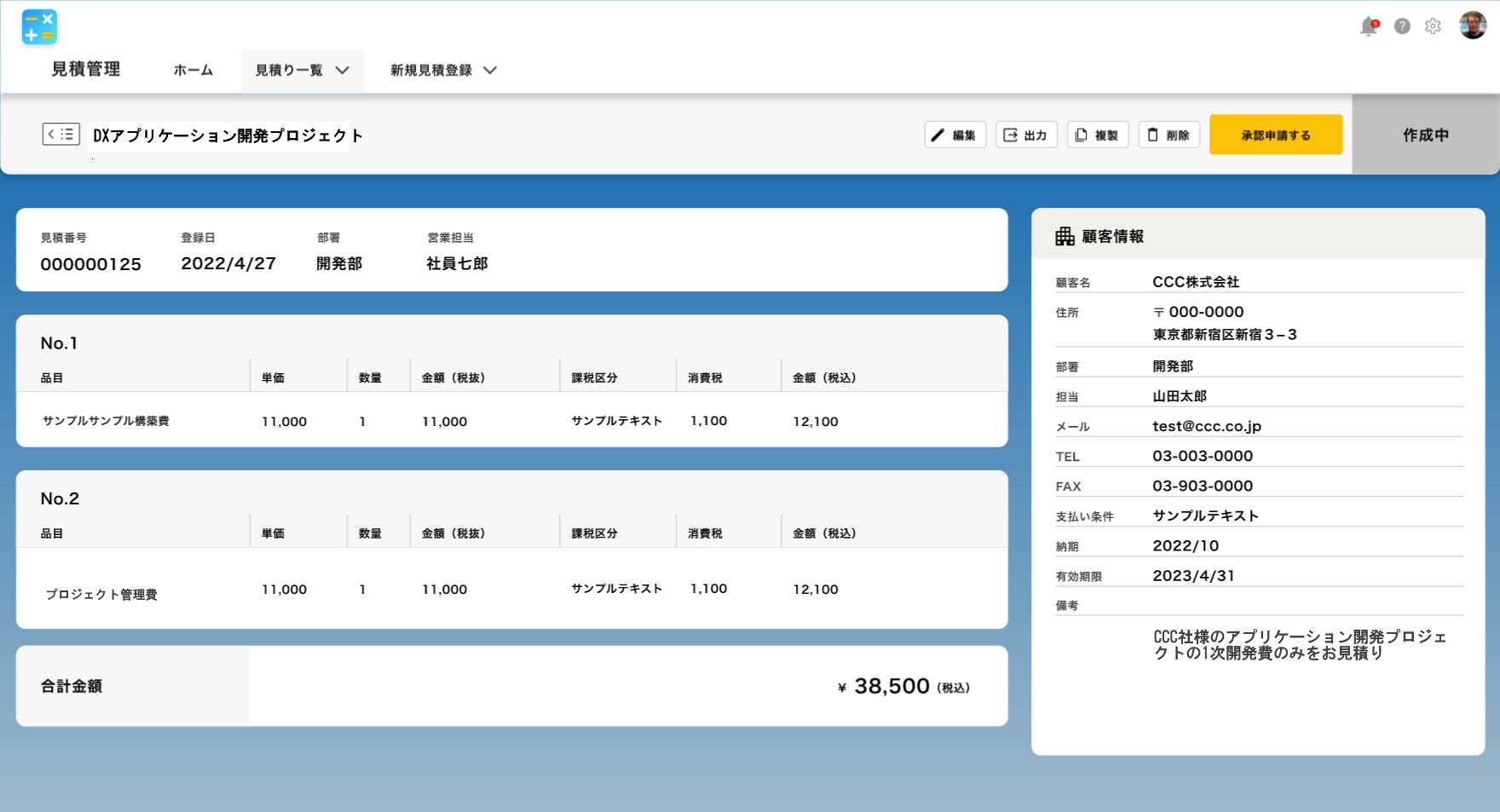The width and height of the screenshot is (1500, 812).
Task: Expand the 見積り一覧 dropdown chevron
Action: [344, 71]
